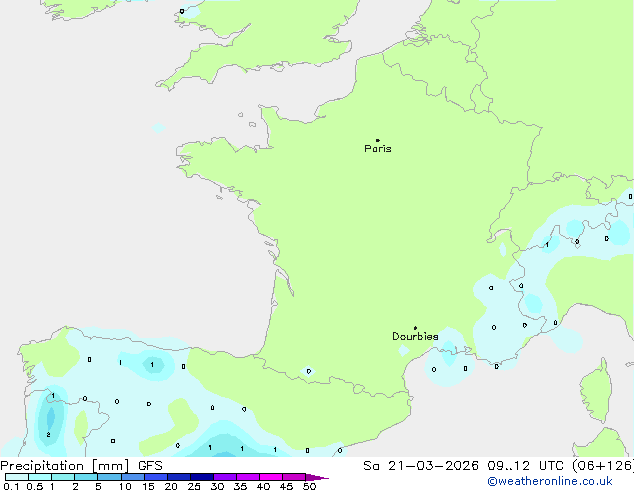This screenshot has height=490, width=634.
Task: Click the legend scale label '10'
Action: click(x=125, y=486)
